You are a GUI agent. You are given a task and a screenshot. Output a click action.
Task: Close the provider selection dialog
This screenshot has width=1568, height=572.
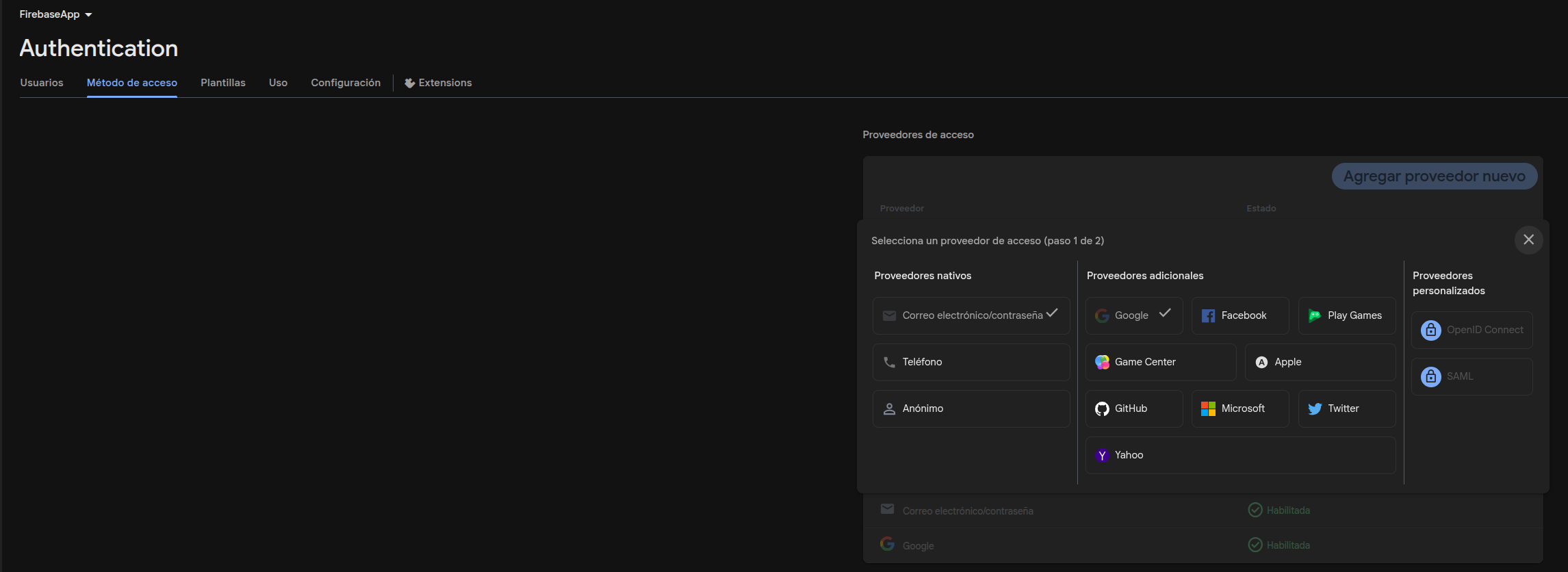point(1528,240)
